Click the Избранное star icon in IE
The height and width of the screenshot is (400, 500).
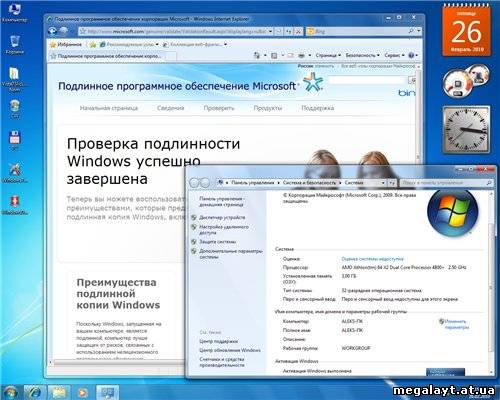point(53,44)
